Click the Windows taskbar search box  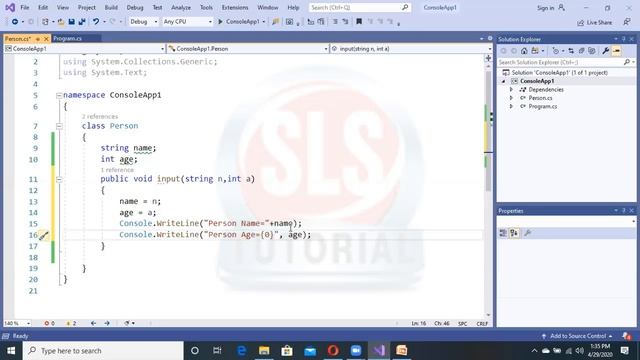coord(103,351)
